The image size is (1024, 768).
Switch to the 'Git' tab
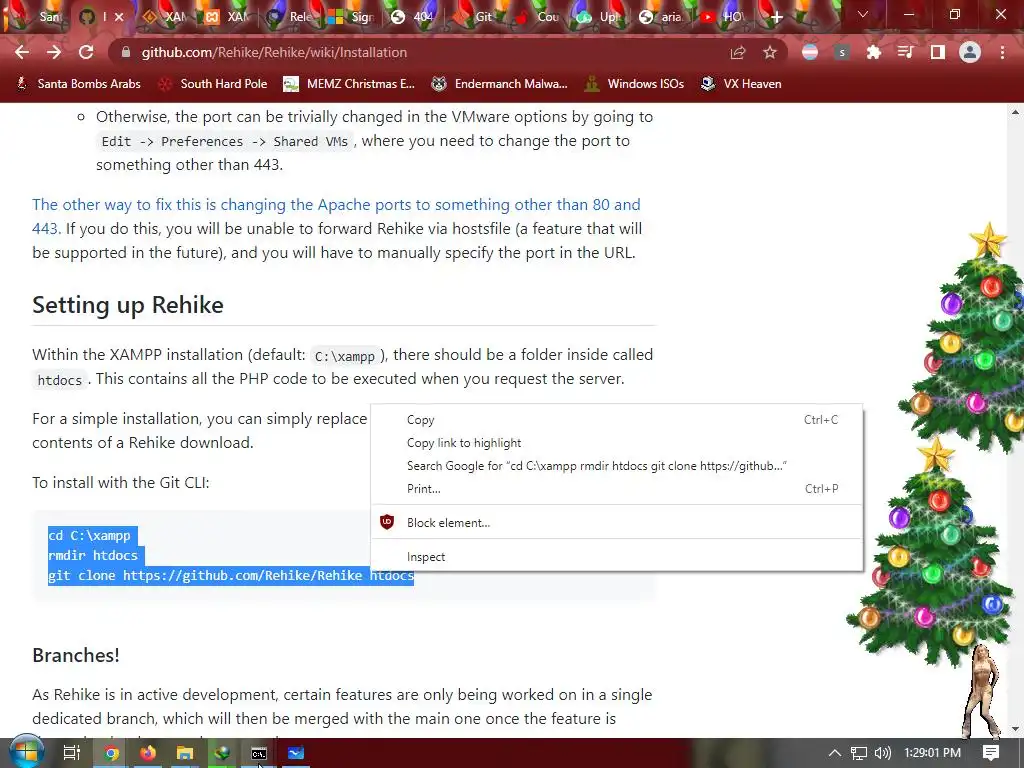point(475,17)
